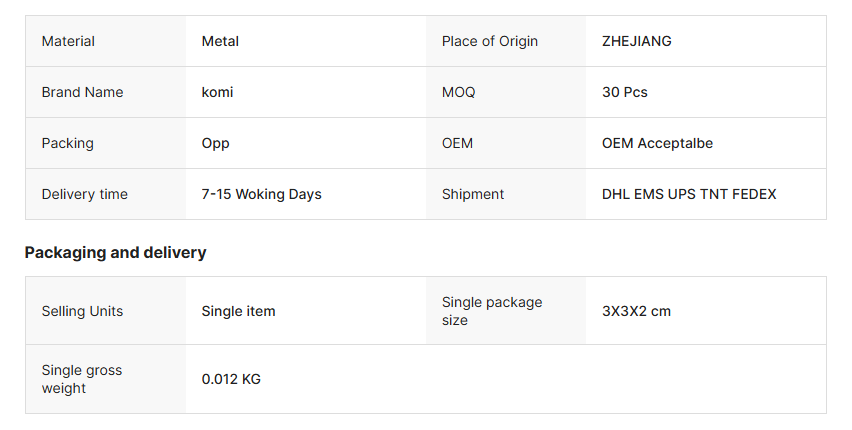The width and height of the screenshot is (852, 430).
Task: Select the 7-15 Woking Days value
Action: (261, 194)
